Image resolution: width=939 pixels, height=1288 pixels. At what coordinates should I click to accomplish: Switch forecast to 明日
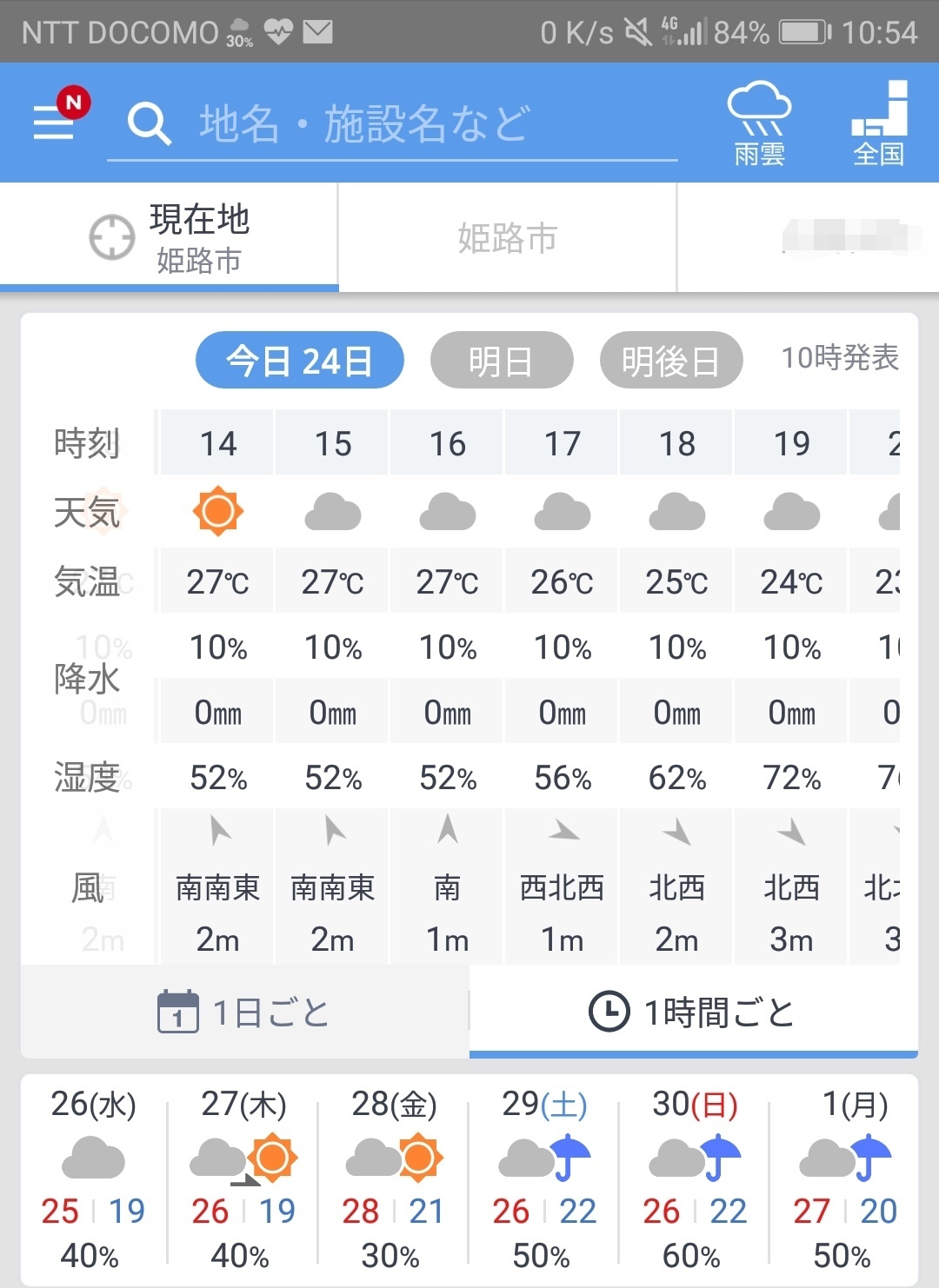(501, 361)
